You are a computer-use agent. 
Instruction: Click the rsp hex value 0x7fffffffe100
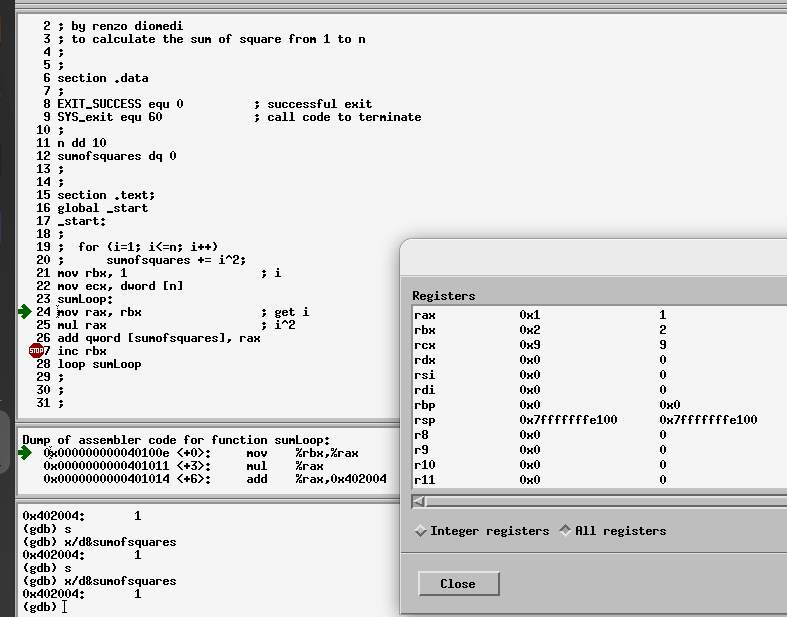pyautogui.click(x=568, y=420)
